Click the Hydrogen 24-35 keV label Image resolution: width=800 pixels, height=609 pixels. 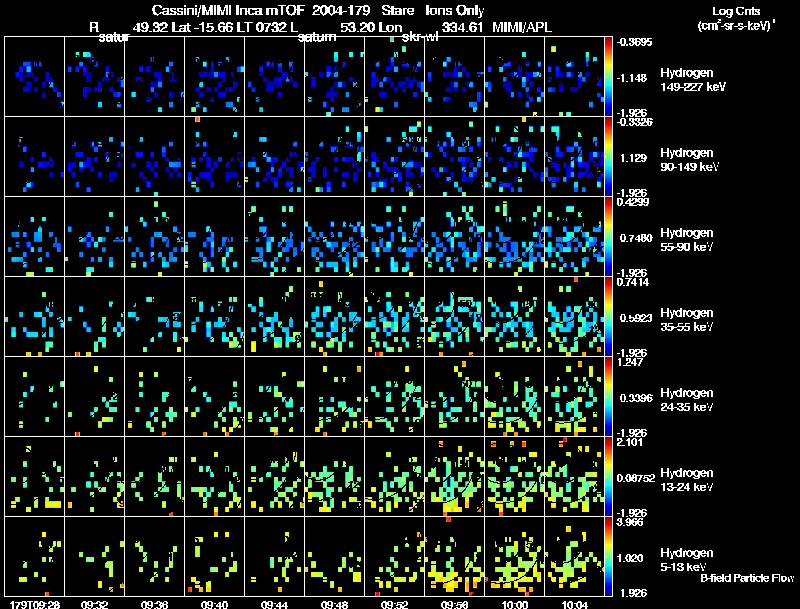click(x=687, y=400)
